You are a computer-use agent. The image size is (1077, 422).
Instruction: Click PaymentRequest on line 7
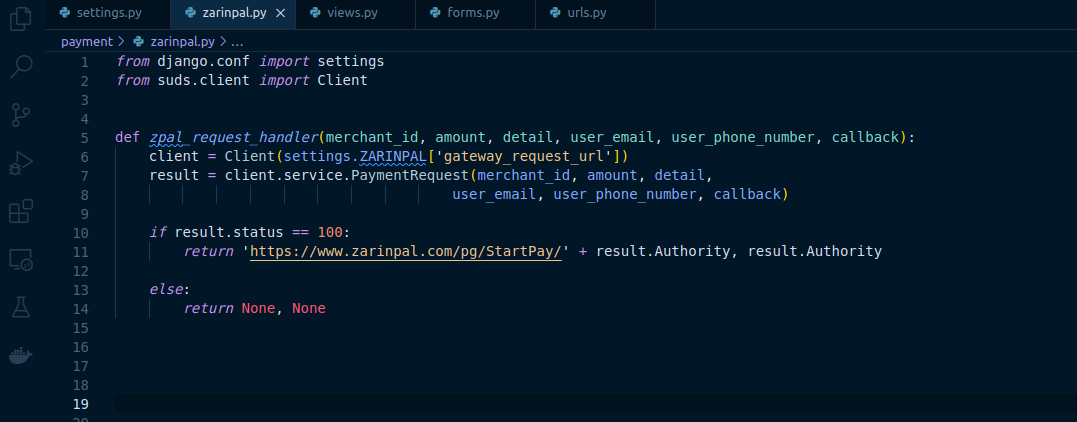410,175
